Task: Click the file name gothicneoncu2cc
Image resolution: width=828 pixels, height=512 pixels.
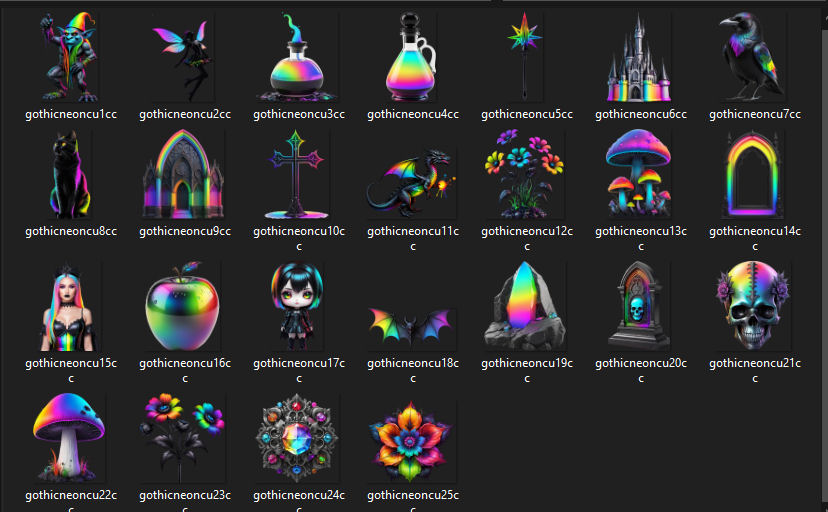Action: pyautogui.click(x=185, y=114)
